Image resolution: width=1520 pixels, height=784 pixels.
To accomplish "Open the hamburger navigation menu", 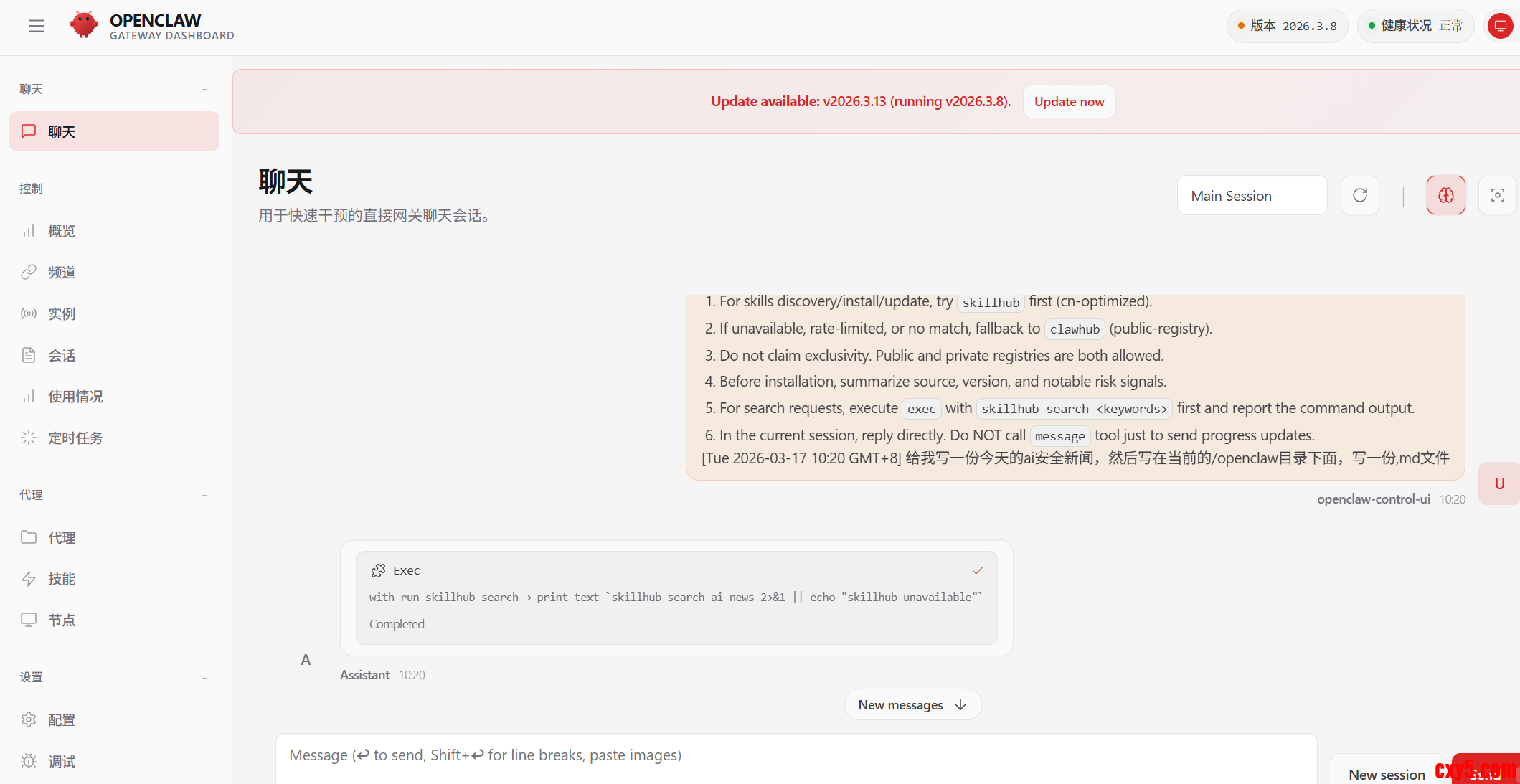I will pos(37,27).
